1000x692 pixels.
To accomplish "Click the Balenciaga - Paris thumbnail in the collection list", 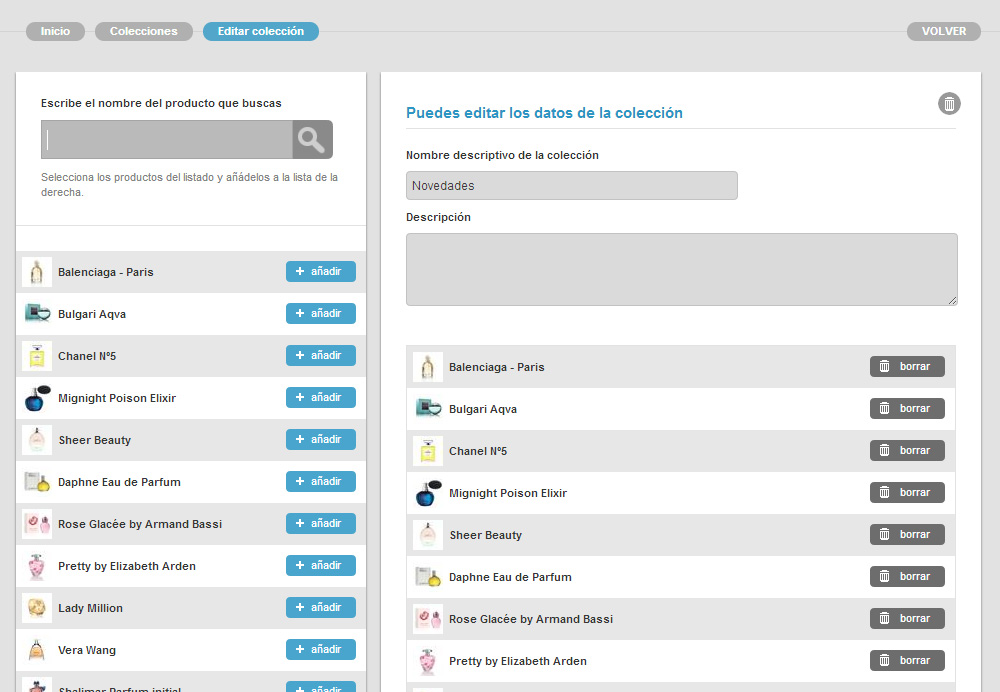I will tap(428, 367).
